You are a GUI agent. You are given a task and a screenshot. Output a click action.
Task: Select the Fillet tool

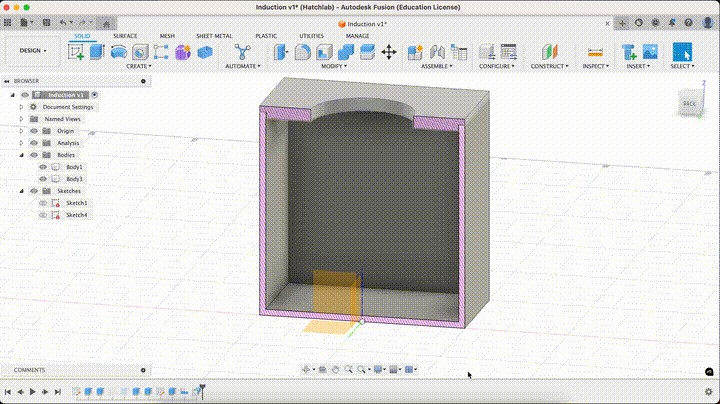click(302, 52)
